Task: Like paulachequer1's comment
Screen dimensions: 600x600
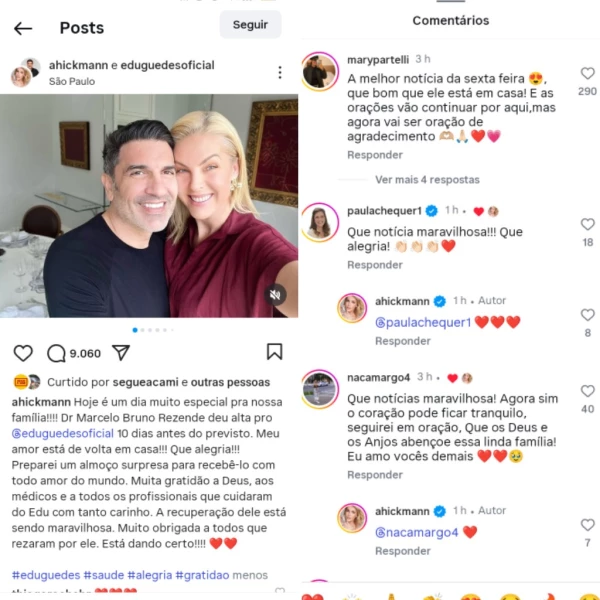Action: pos(588,224)
